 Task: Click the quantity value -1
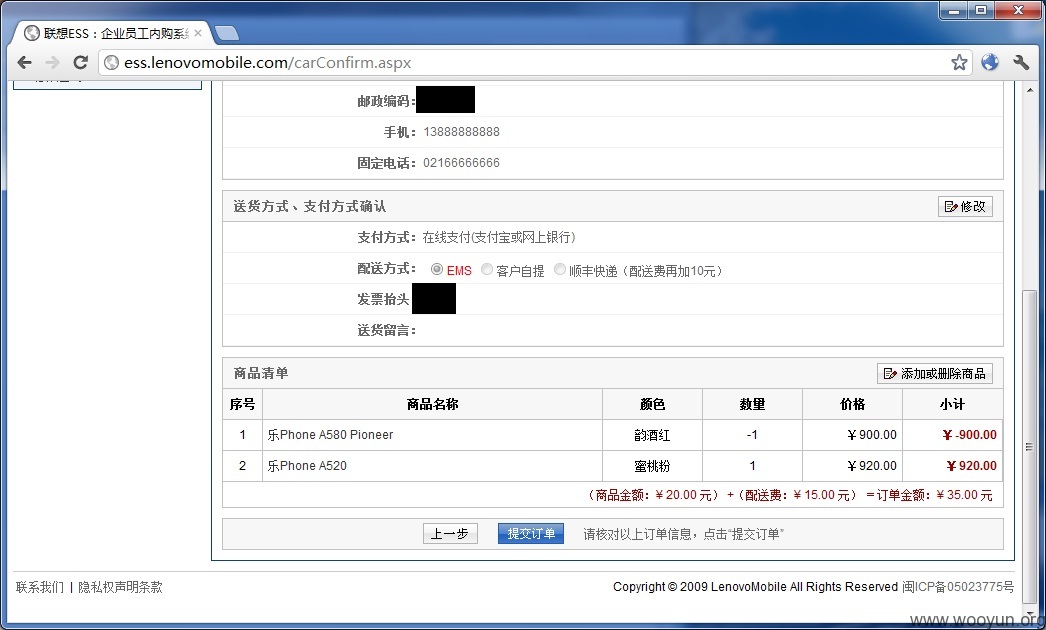click(752, 435)
